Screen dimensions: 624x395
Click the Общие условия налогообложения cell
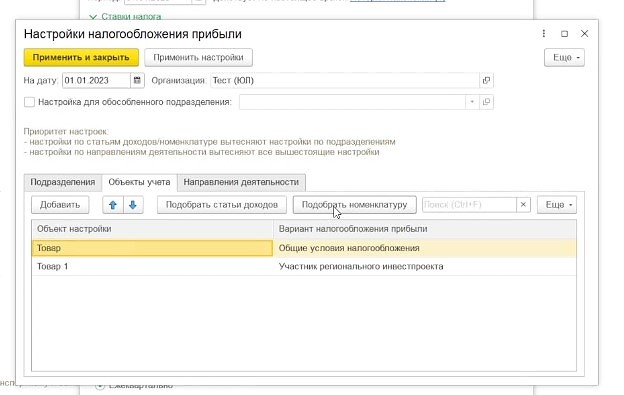(425, 248)
